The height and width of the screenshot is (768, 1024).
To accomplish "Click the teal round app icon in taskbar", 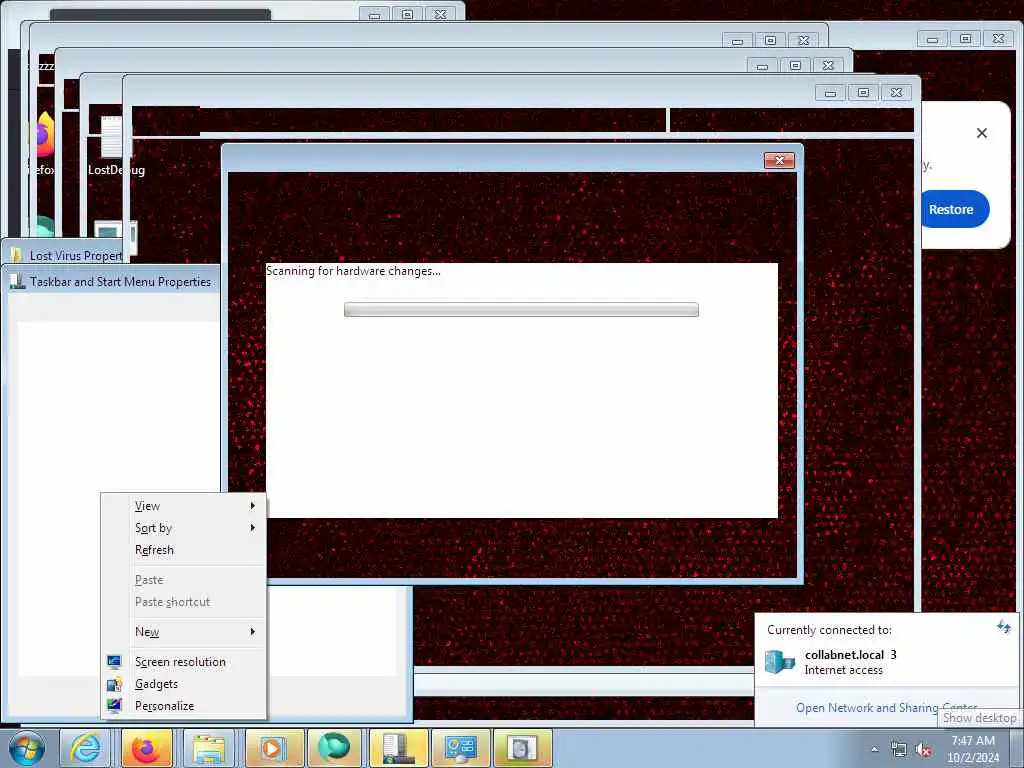I will click(333, 748).
